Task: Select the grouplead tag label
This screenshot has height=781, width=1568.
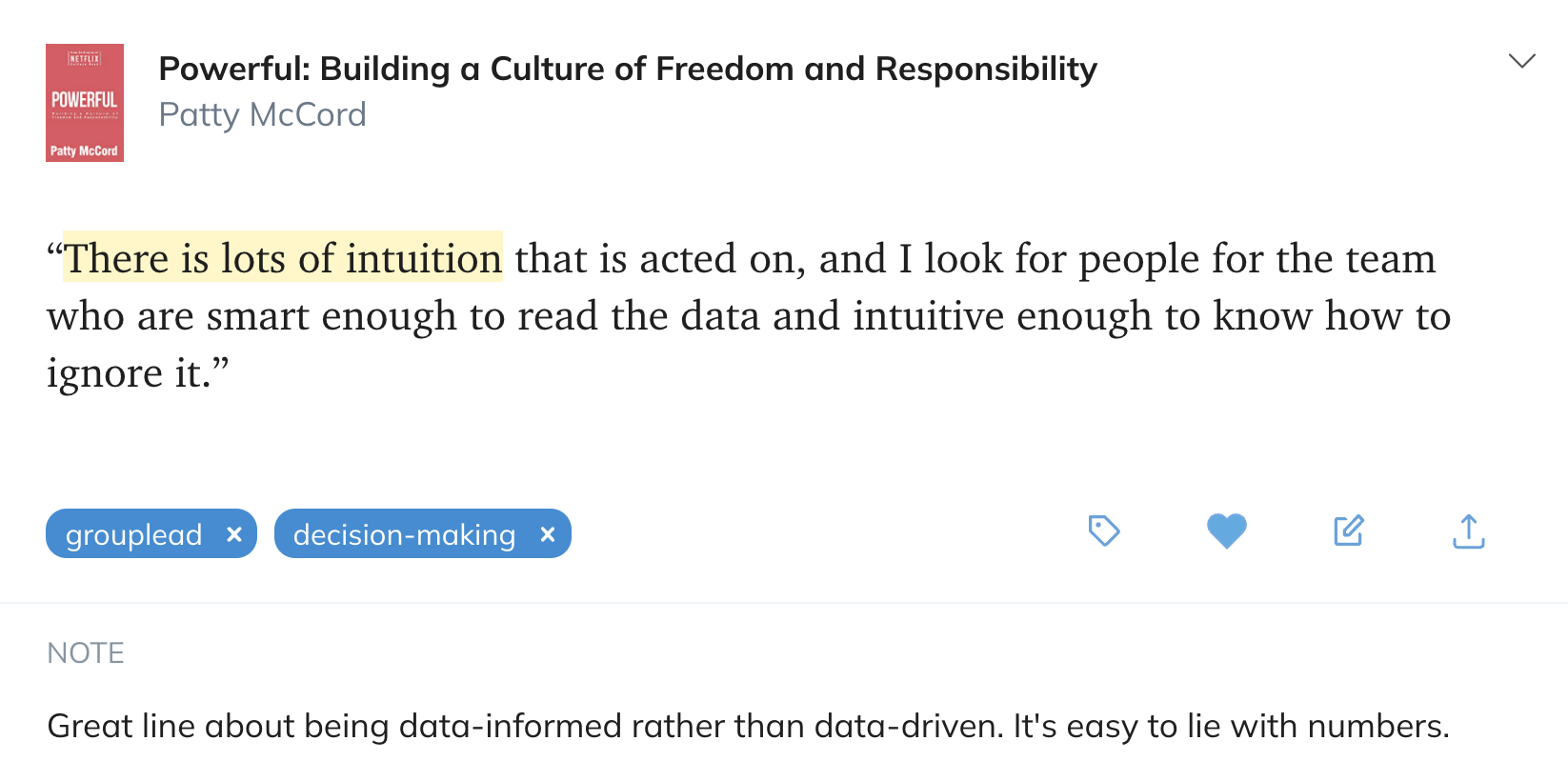Action: click(133, 535)
